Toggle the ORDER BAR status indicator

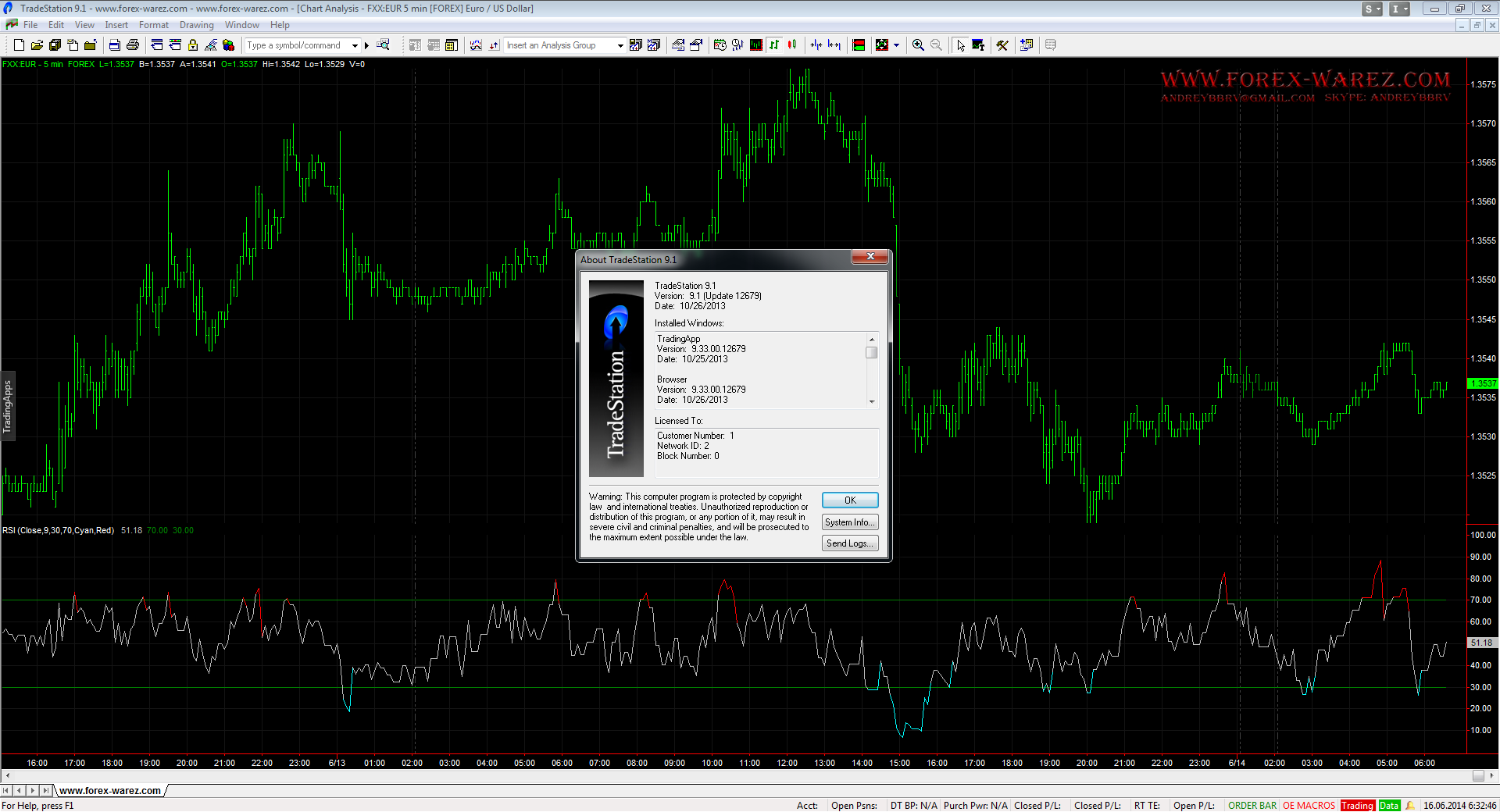pos(1252,806)
